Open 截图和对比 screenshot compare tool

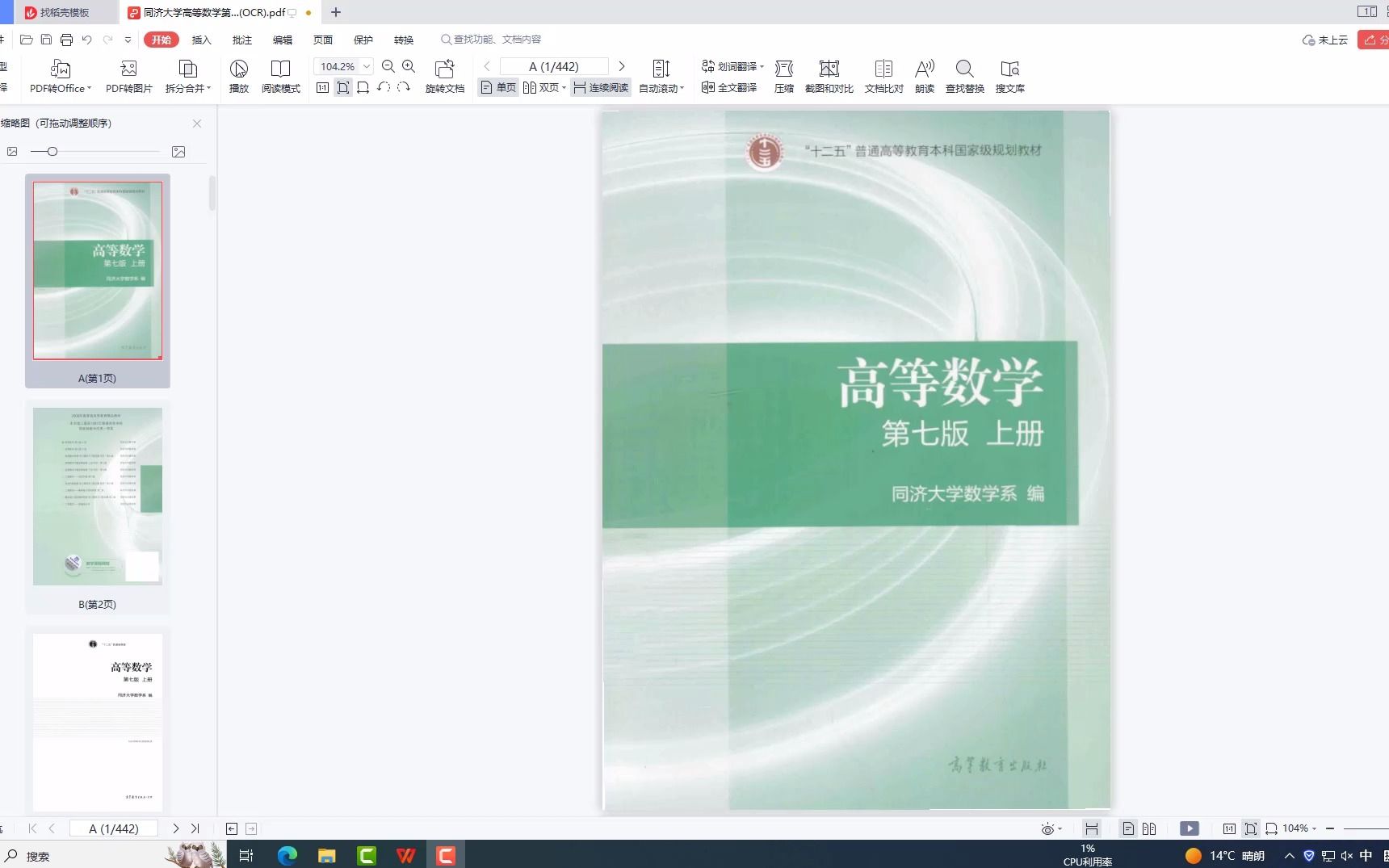pos(829,77)
